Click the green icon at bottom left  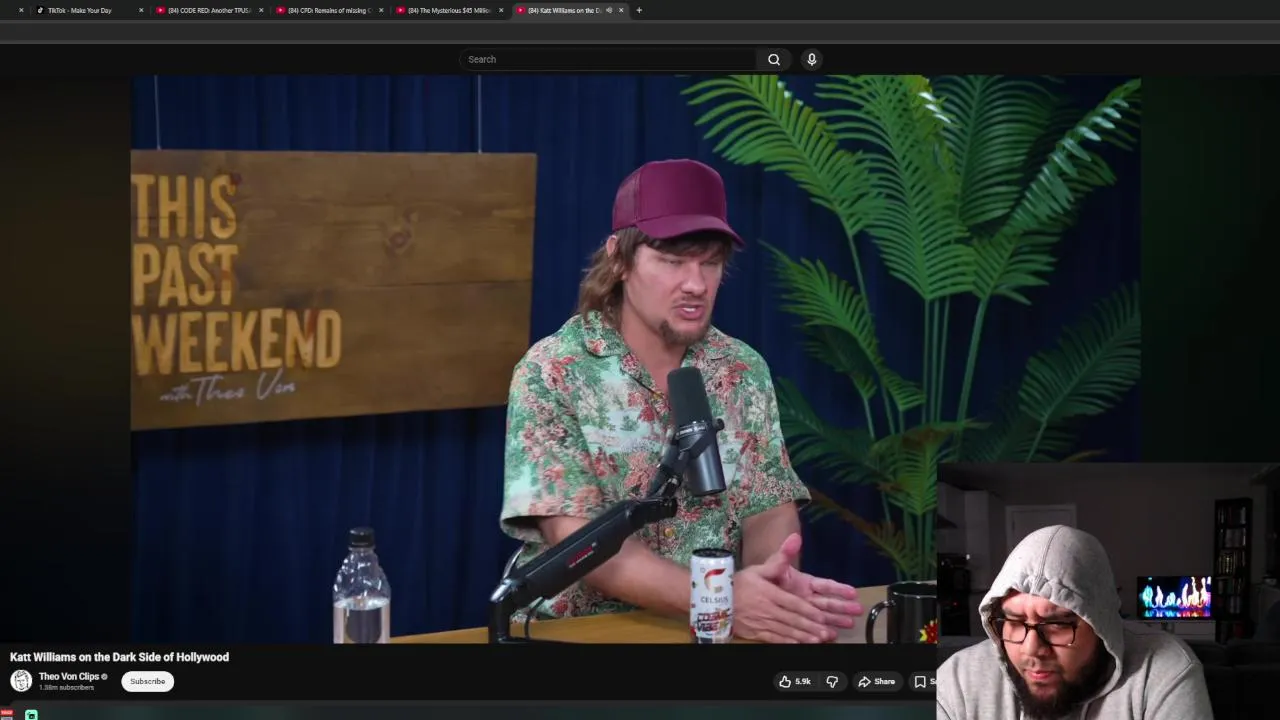pyautogui.click(x=31, y=715)
